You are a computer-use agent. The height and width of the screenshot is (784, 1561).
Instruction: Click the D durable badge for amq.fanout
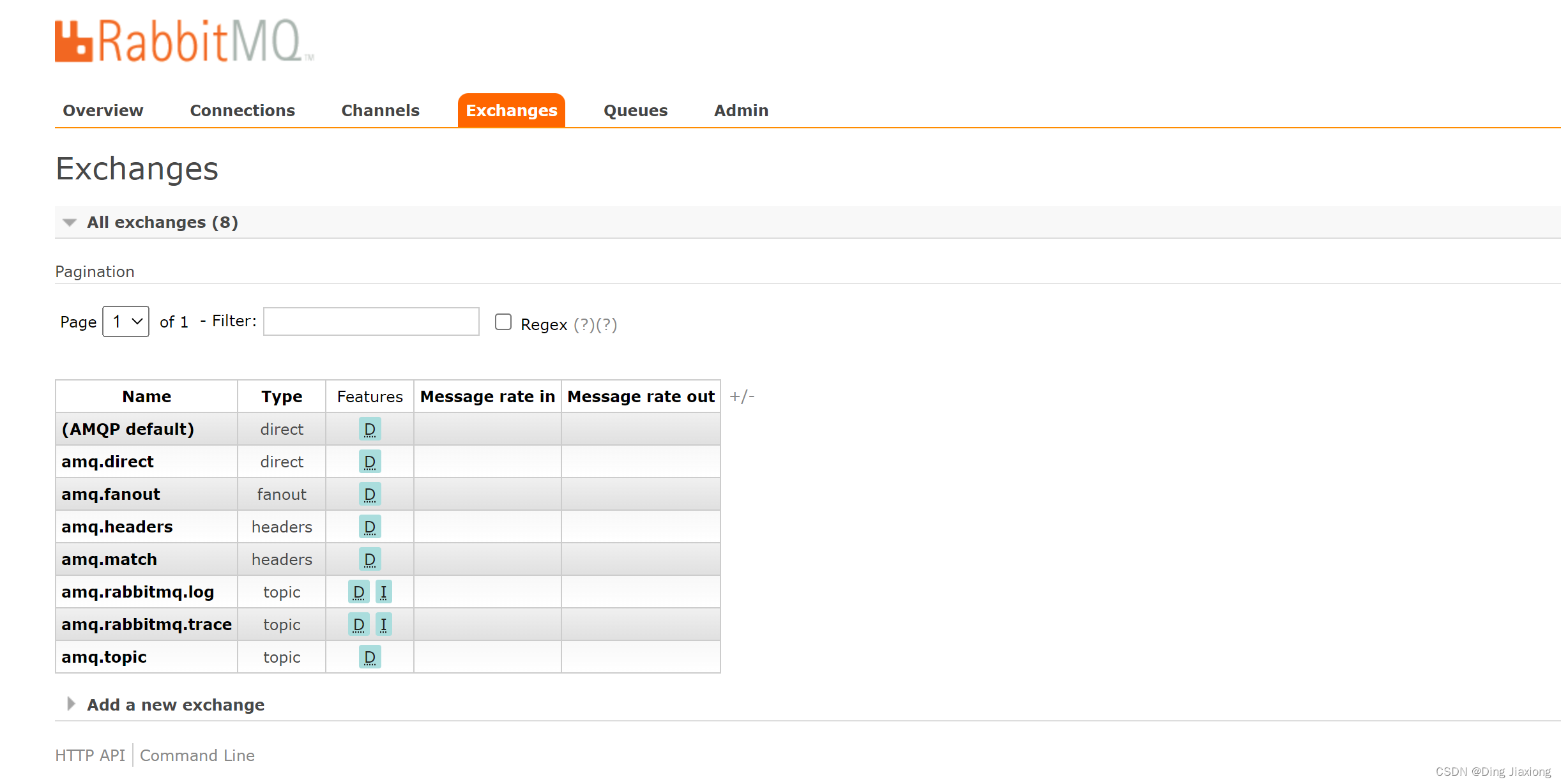(370, 494)
